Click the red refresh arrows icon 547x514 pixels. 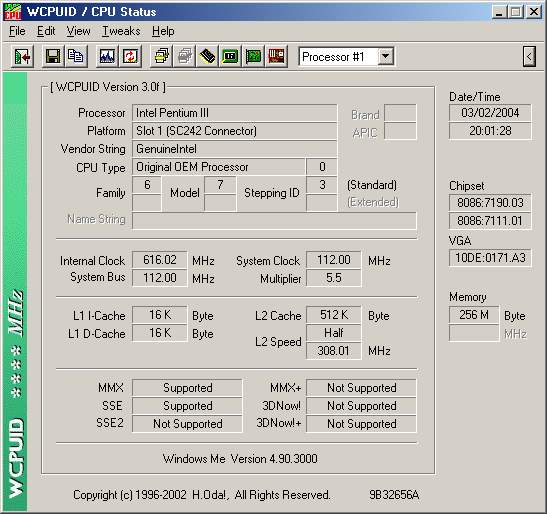130,56
